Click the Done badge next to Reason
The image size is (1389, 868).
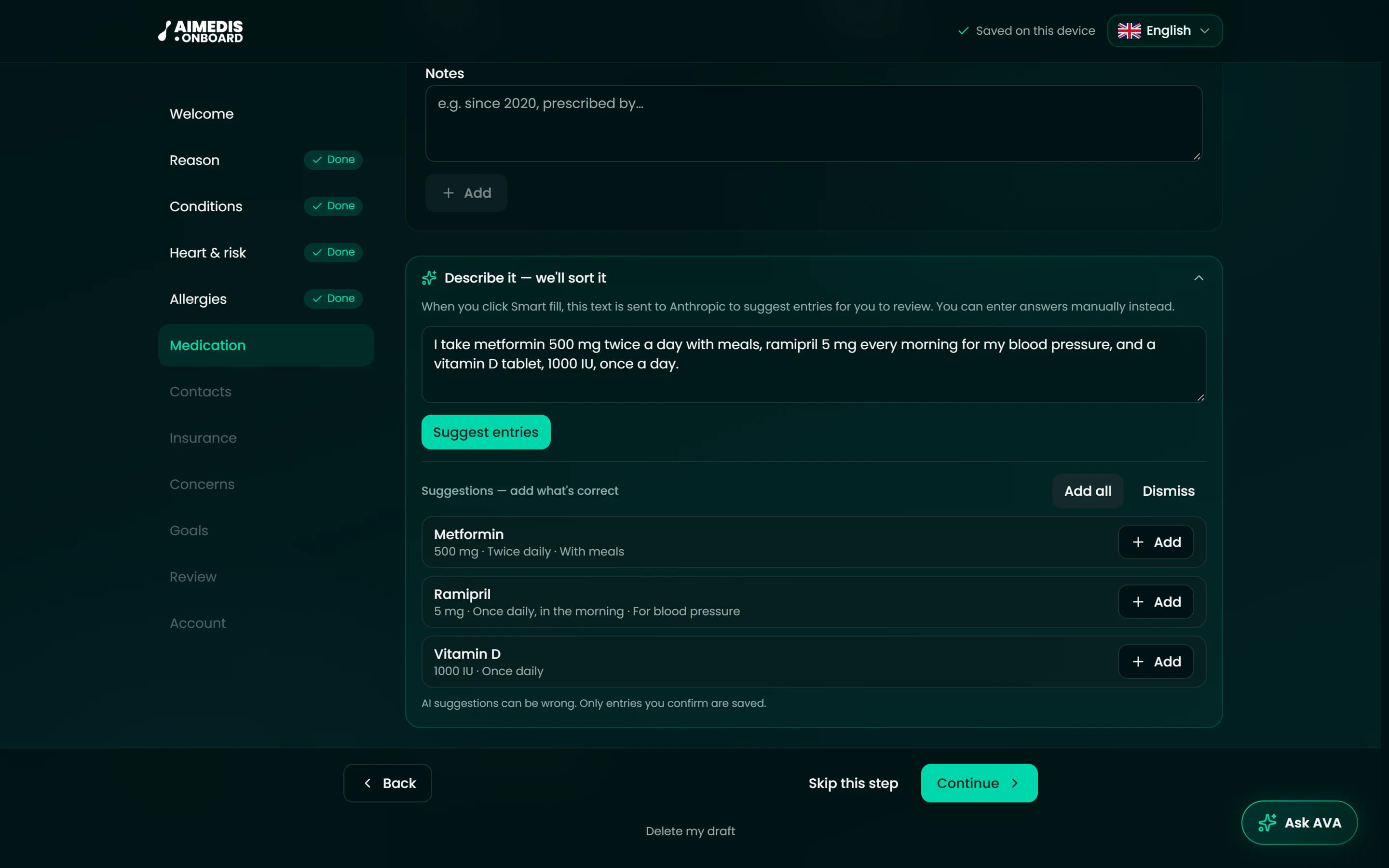point(333,160)
